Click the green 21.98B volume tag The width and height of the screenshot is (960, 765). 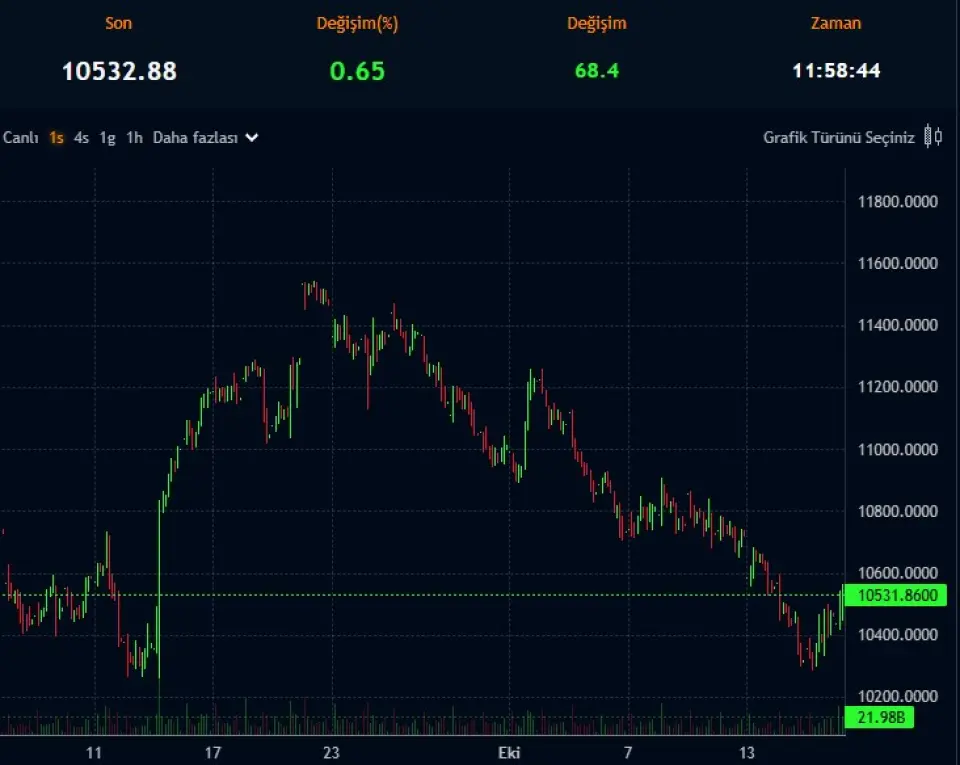[879, 717]
